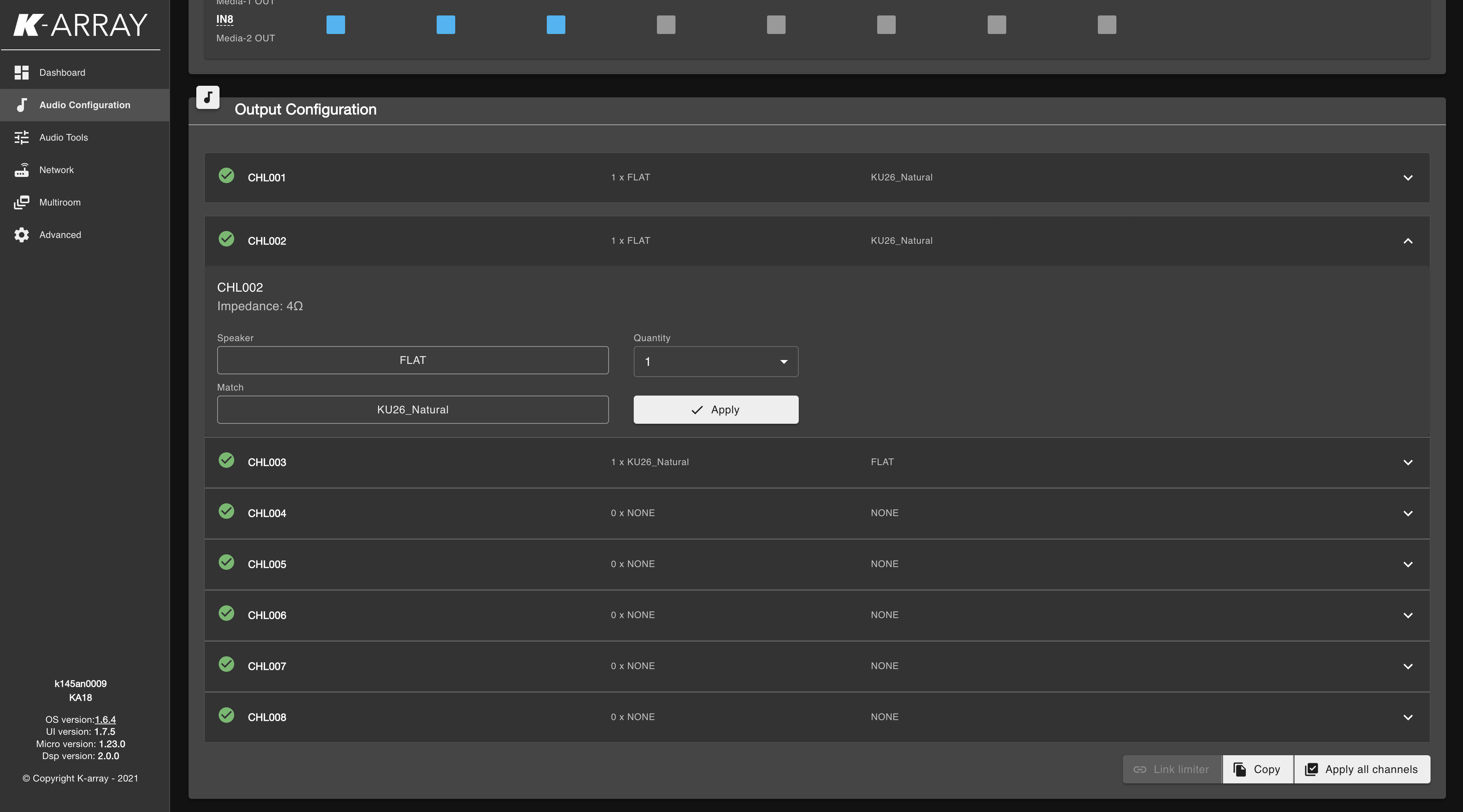Click the green check status for CHL003

[226, 460]
